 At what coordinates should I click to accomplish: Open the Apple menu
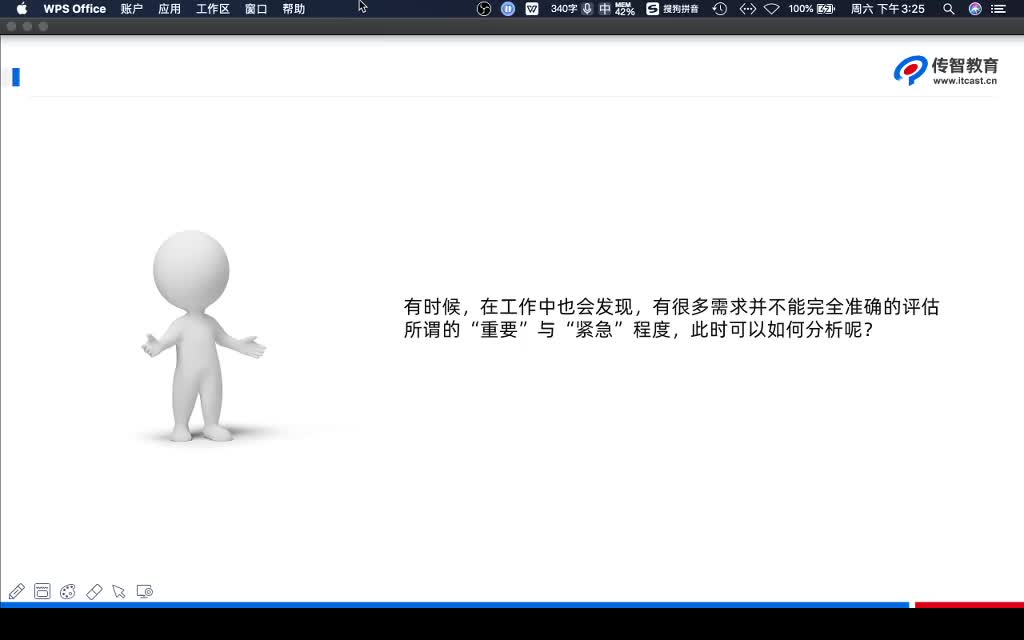click(22, 8)
